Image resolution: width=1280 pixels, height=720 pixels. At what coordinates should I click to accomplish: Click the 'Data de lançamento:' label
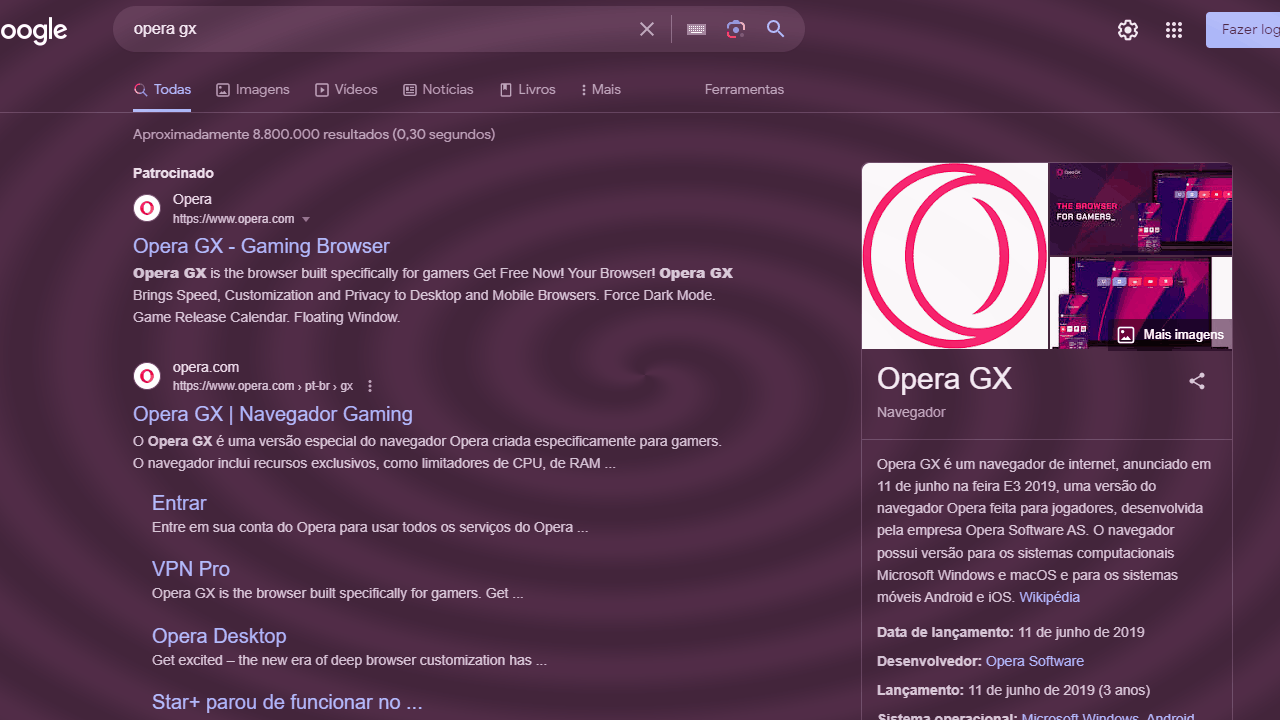coord(945,632)
